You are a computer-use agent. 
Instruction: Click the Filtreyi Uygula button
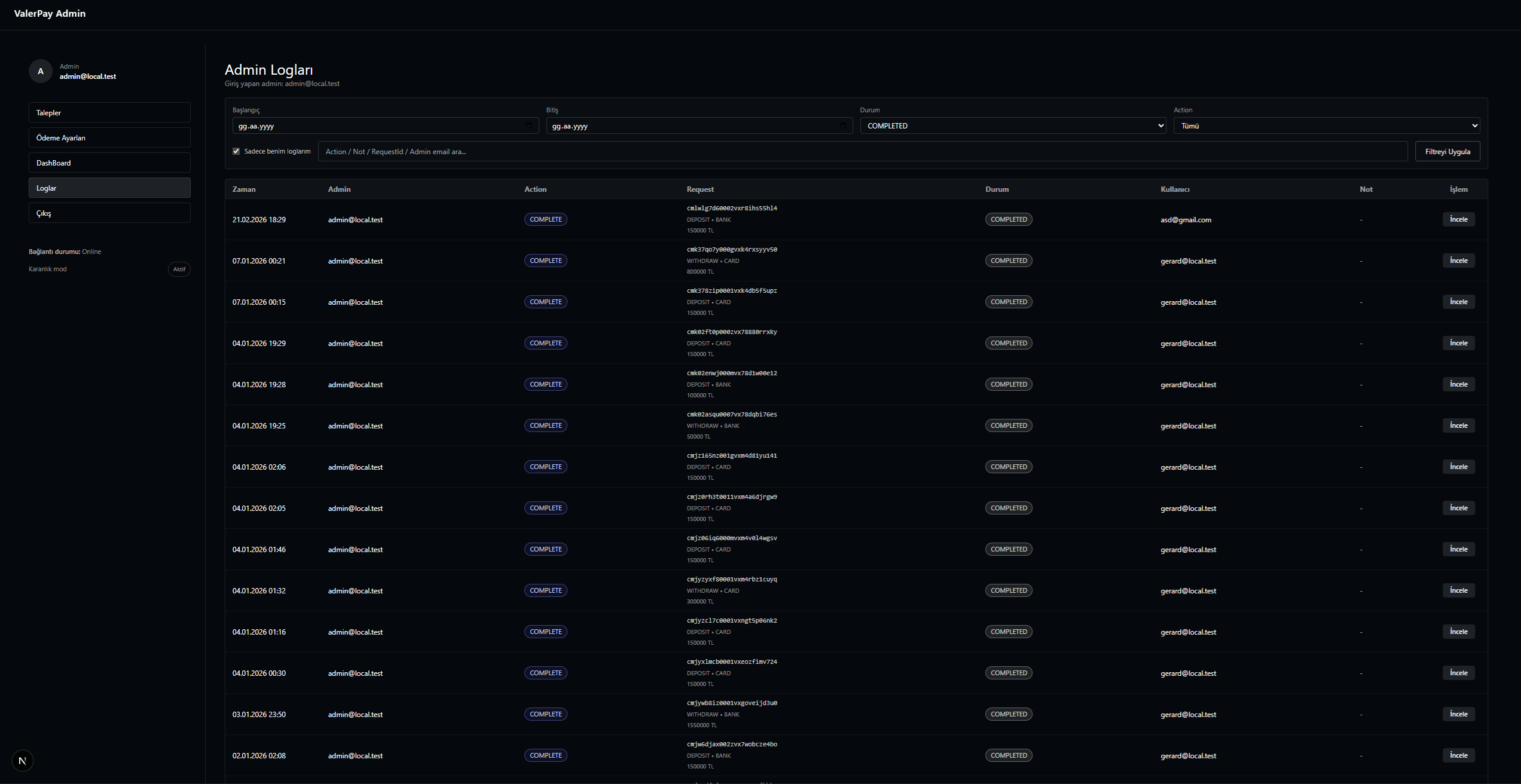(x=1447, y=151)
